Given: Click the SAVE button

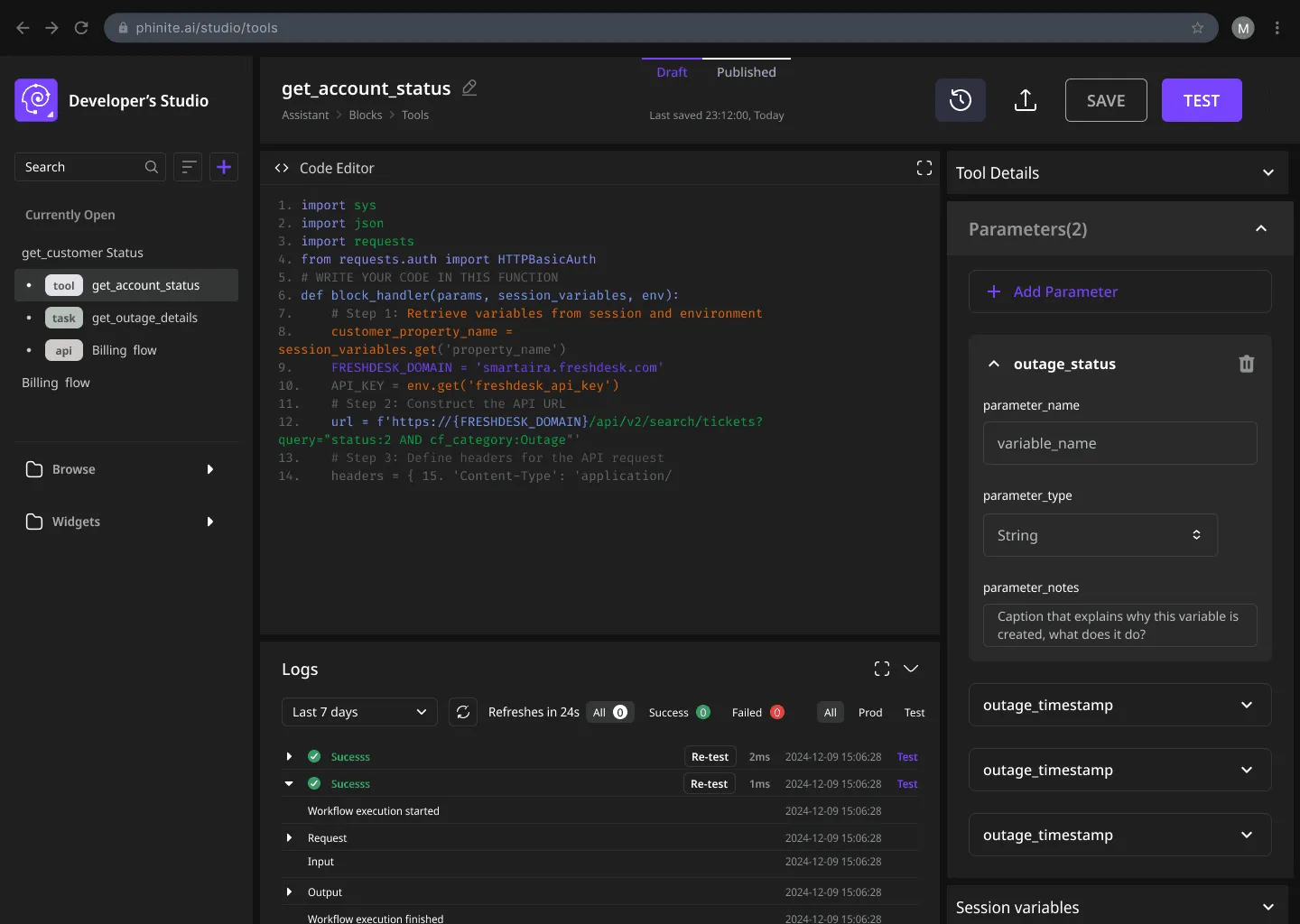Looking at the screenshot, I should [x=1106, y=100].
